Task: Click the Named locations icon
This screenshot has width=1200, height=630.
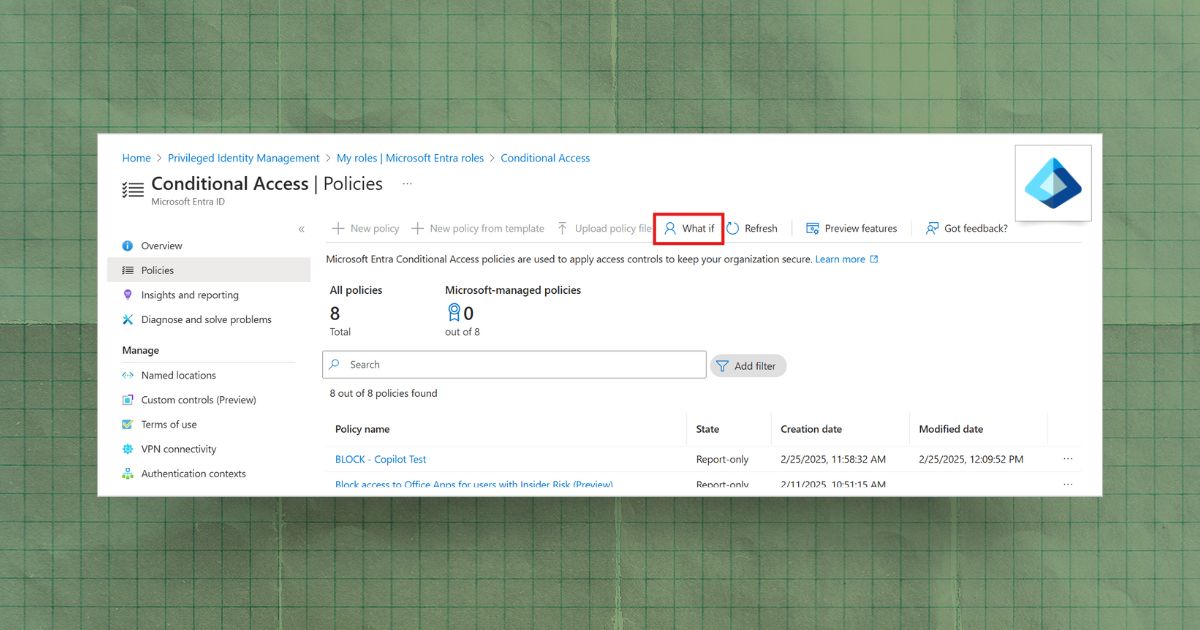Action: click(127, 375)
